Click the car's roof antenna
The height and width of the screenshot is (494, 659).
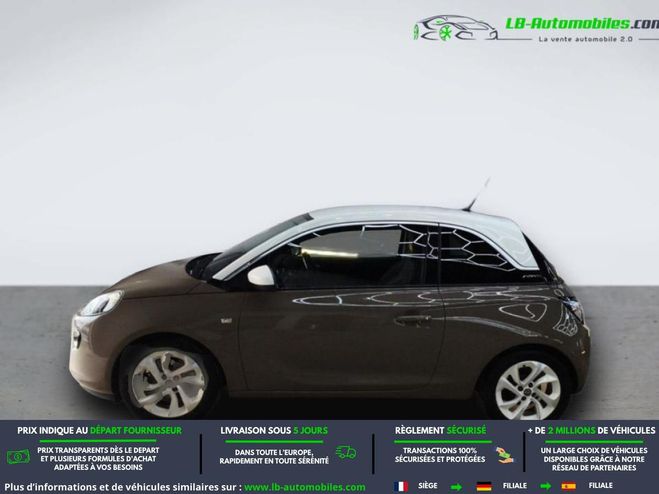click(x=476, y=194)
